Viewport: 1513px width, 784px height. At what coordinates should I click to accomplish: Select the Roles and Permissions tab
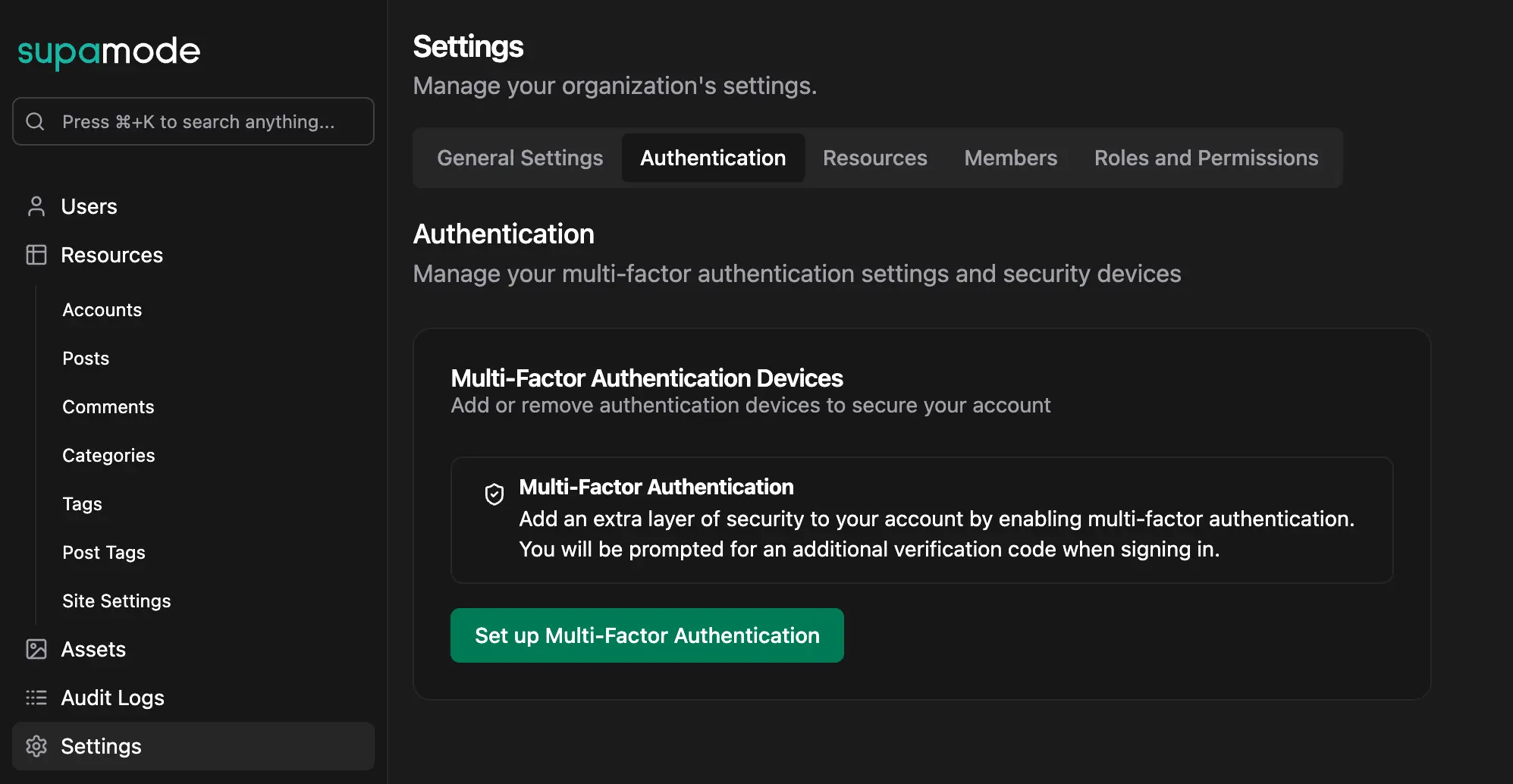pyautogui.click(x=1206, y=158)
